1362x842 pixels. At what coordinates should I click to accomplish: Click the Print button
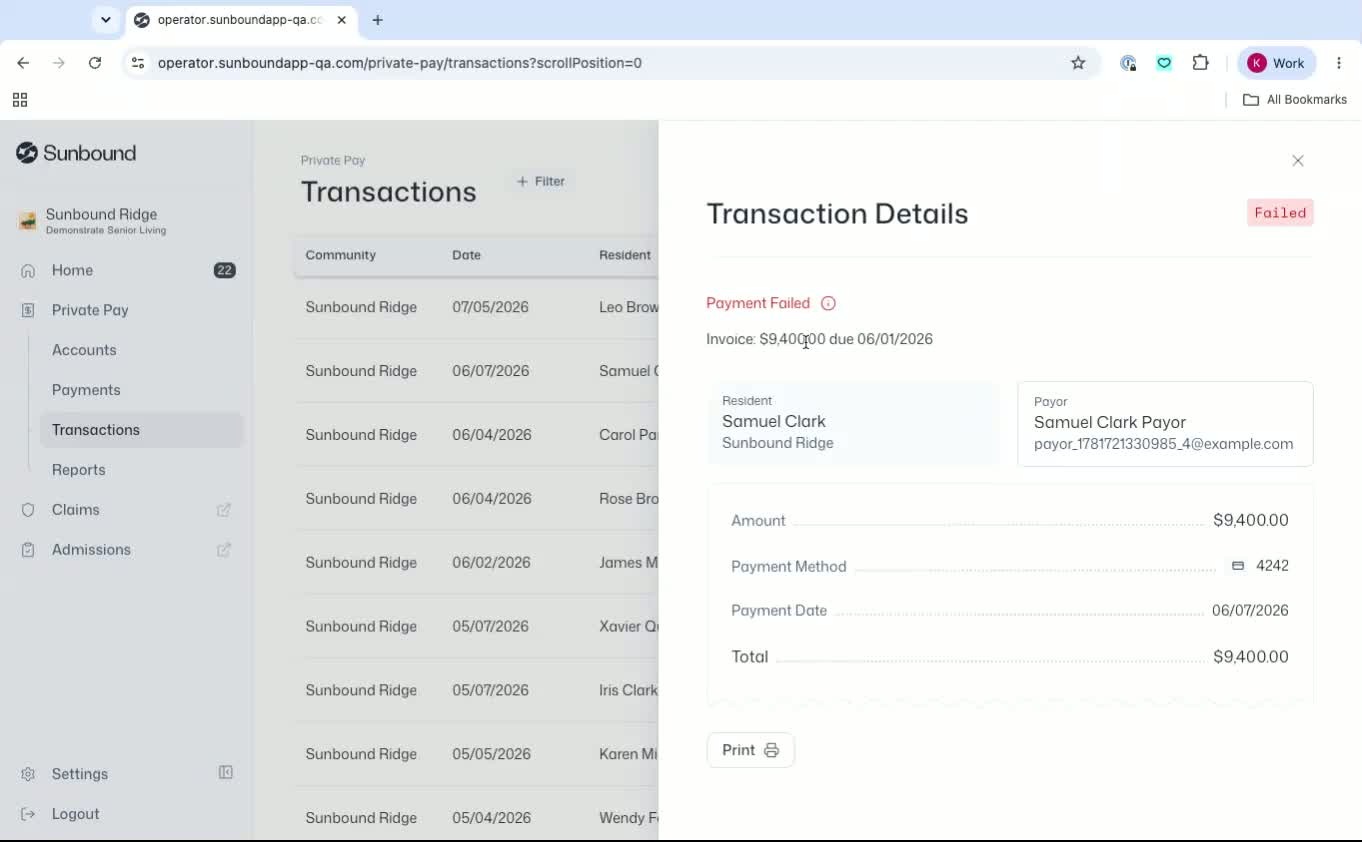pos(750,750)
